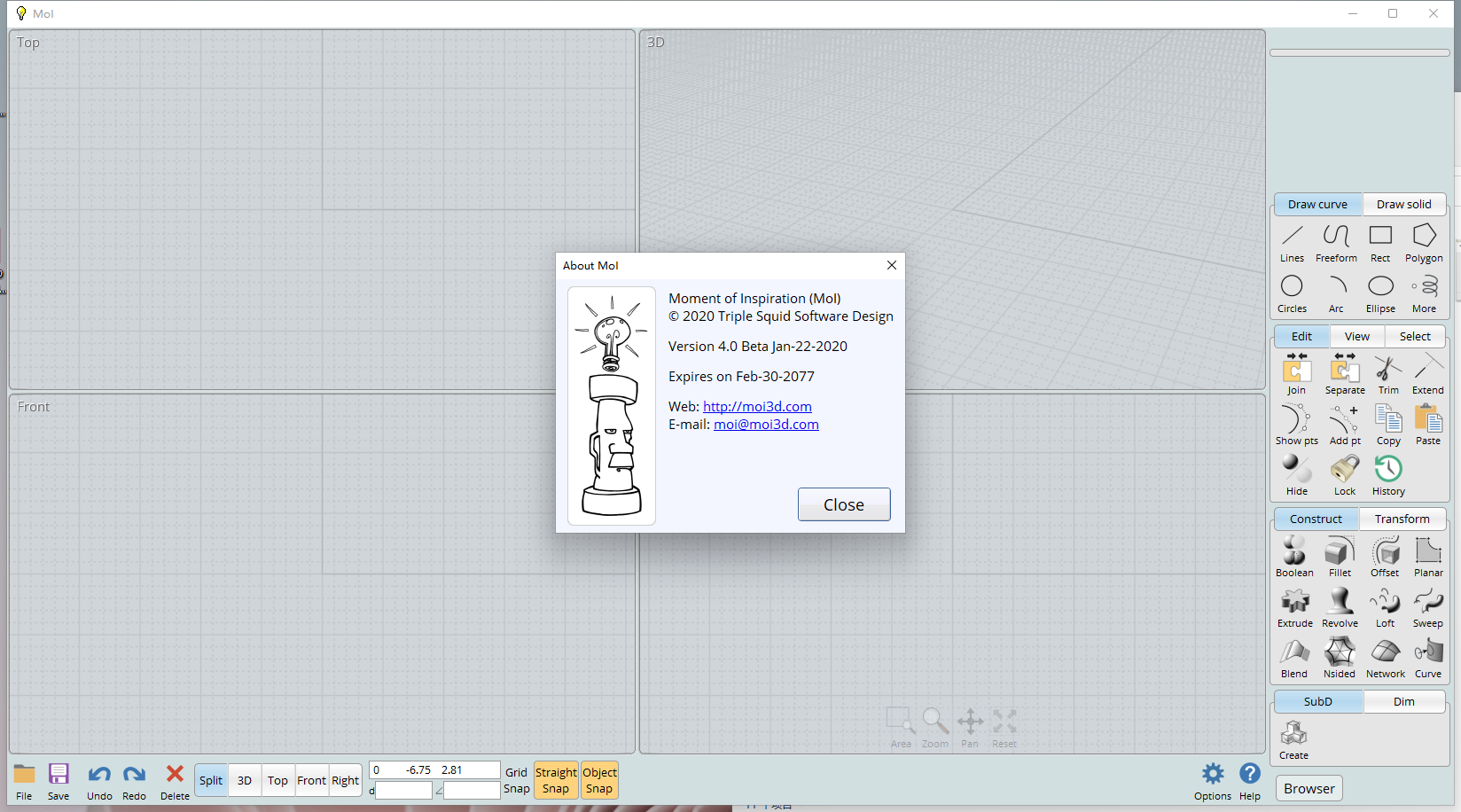Pick the Polygon tool

(x=1424, y=243)
